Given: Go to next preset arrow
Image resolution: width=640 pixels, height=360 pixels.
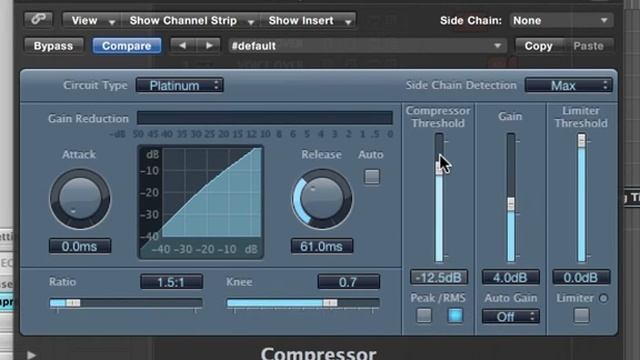Looking at the screenshot, I should click(209, 45).
